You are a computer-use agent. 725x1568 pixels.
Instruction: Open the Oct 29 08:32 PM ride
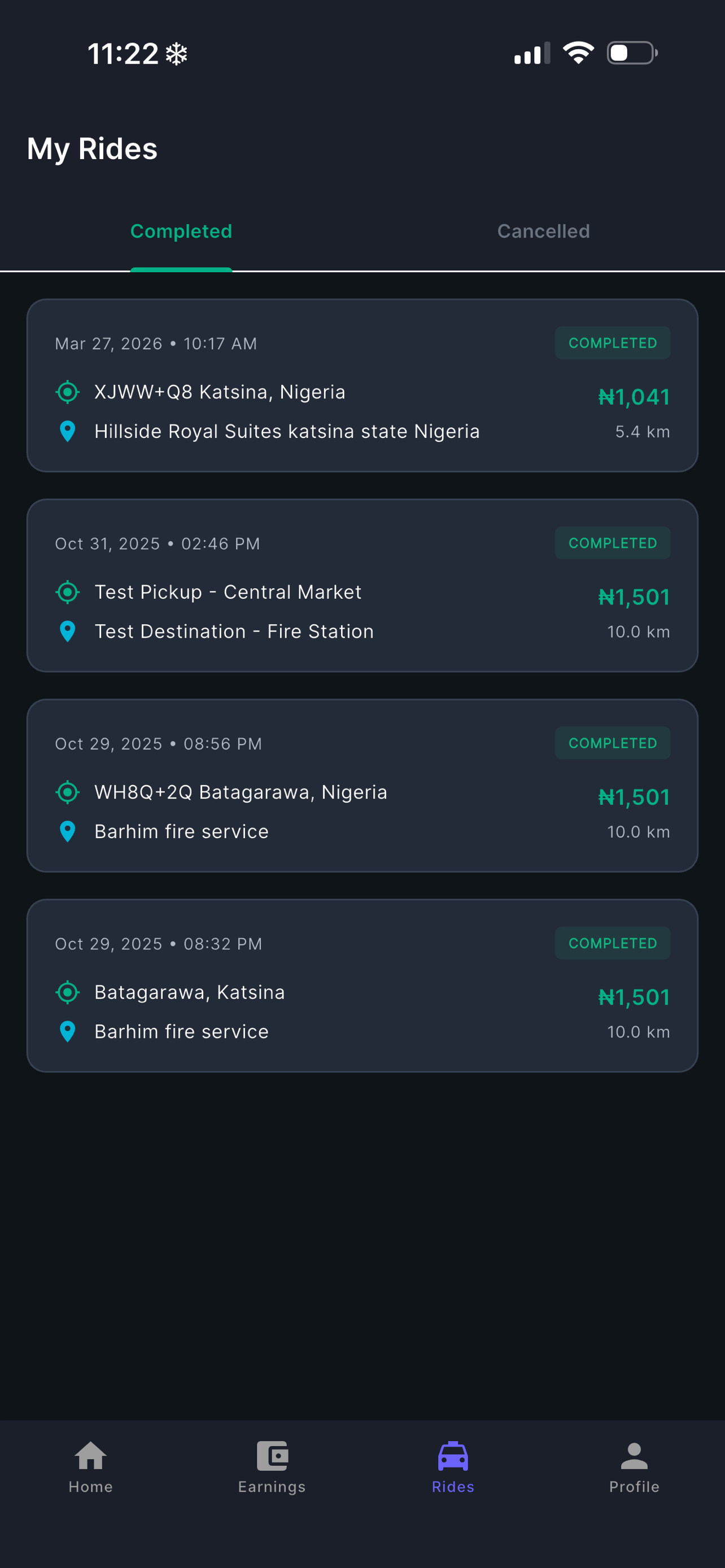tap(362, 986)
